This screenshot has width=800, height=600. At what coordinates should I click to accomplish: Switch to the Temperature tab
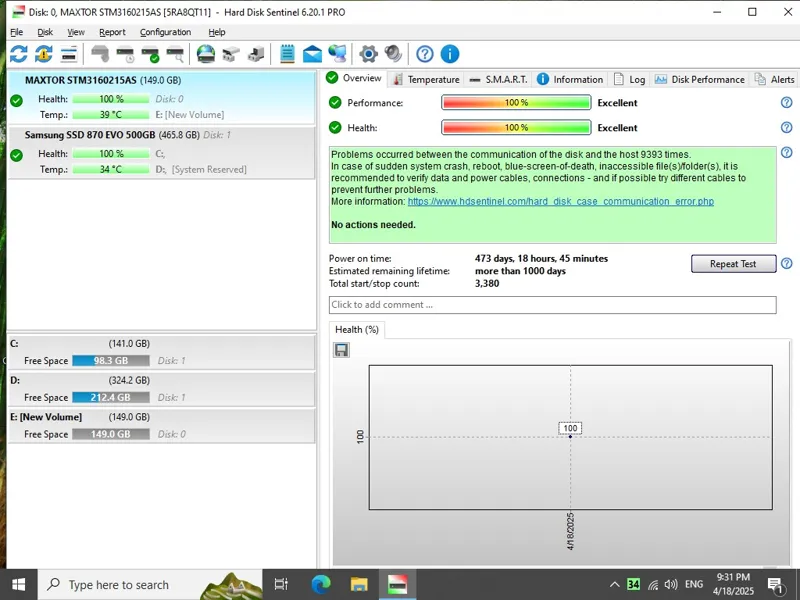pos(427,80)
